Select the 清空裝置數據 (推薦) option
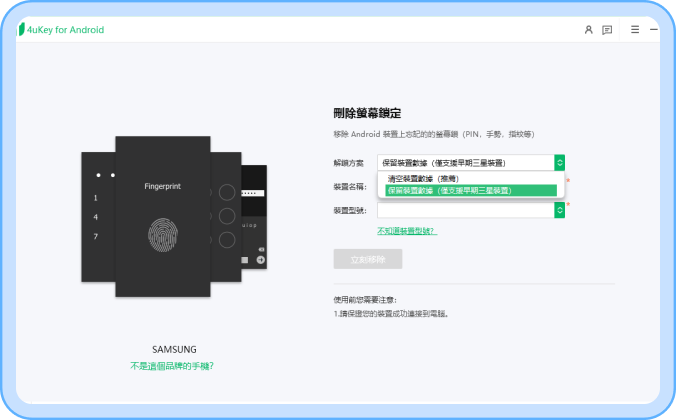Screen dimensions: 676x420 click(x=471, y=179)
